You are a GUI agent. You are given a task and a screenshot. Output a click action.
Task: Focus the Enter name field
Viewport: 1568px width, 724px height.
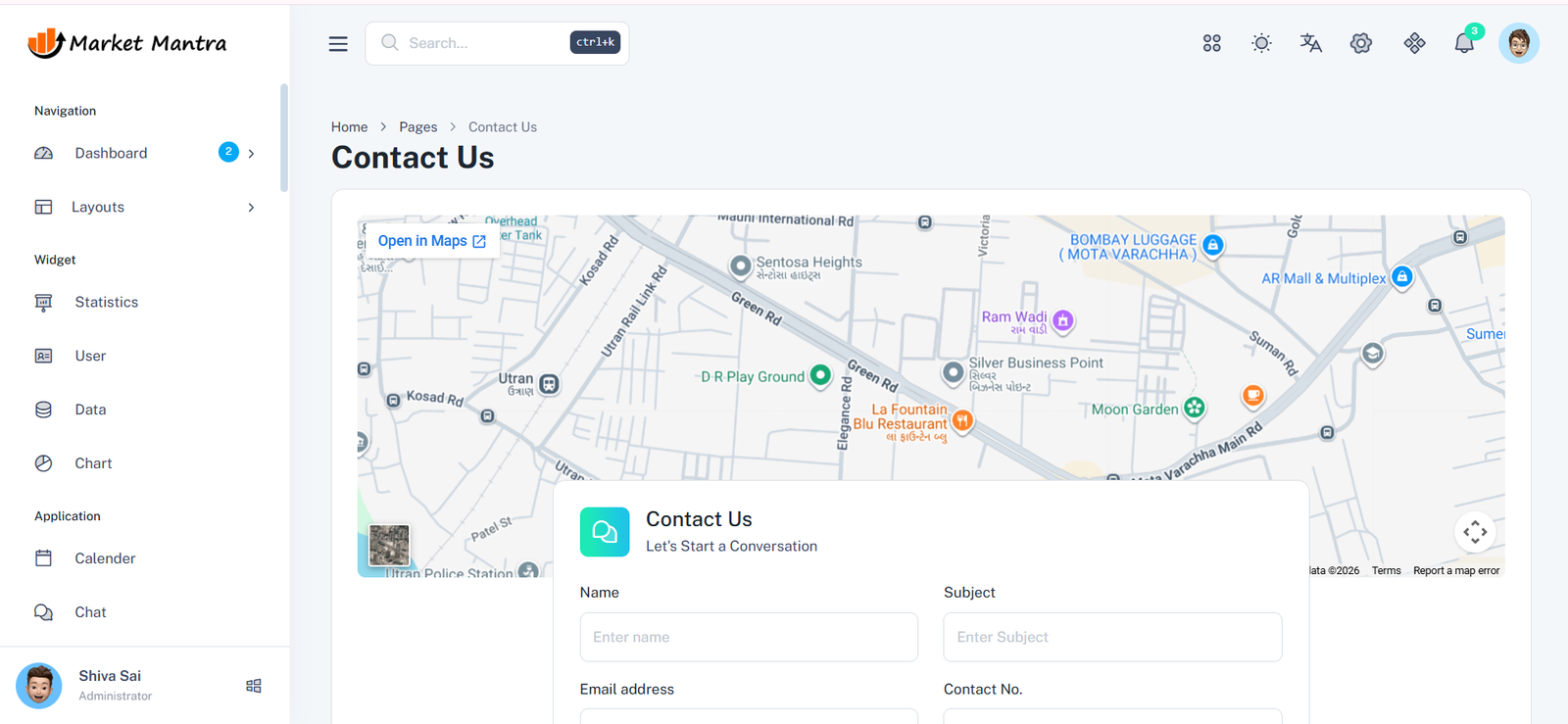tap(749, 637)
